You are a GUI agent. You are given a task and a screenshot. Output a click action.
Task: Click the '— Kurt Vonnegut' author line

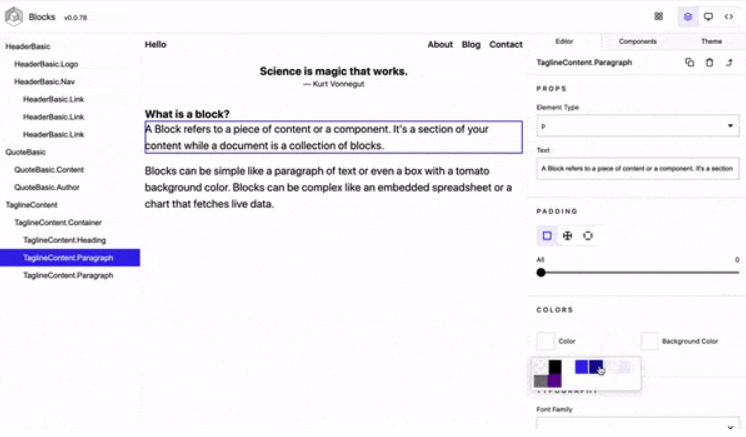334,84
